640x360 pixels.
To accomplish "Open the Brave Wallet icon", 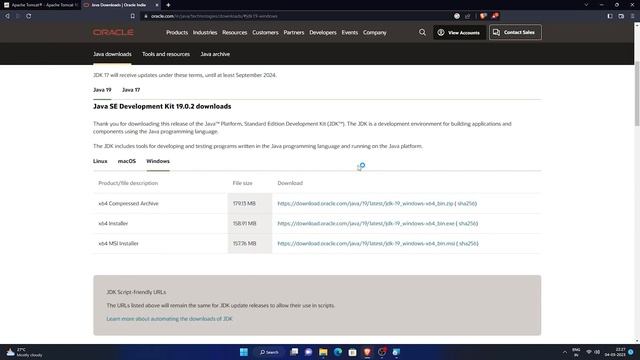I will pyautogui.click(x=621, y=16).
